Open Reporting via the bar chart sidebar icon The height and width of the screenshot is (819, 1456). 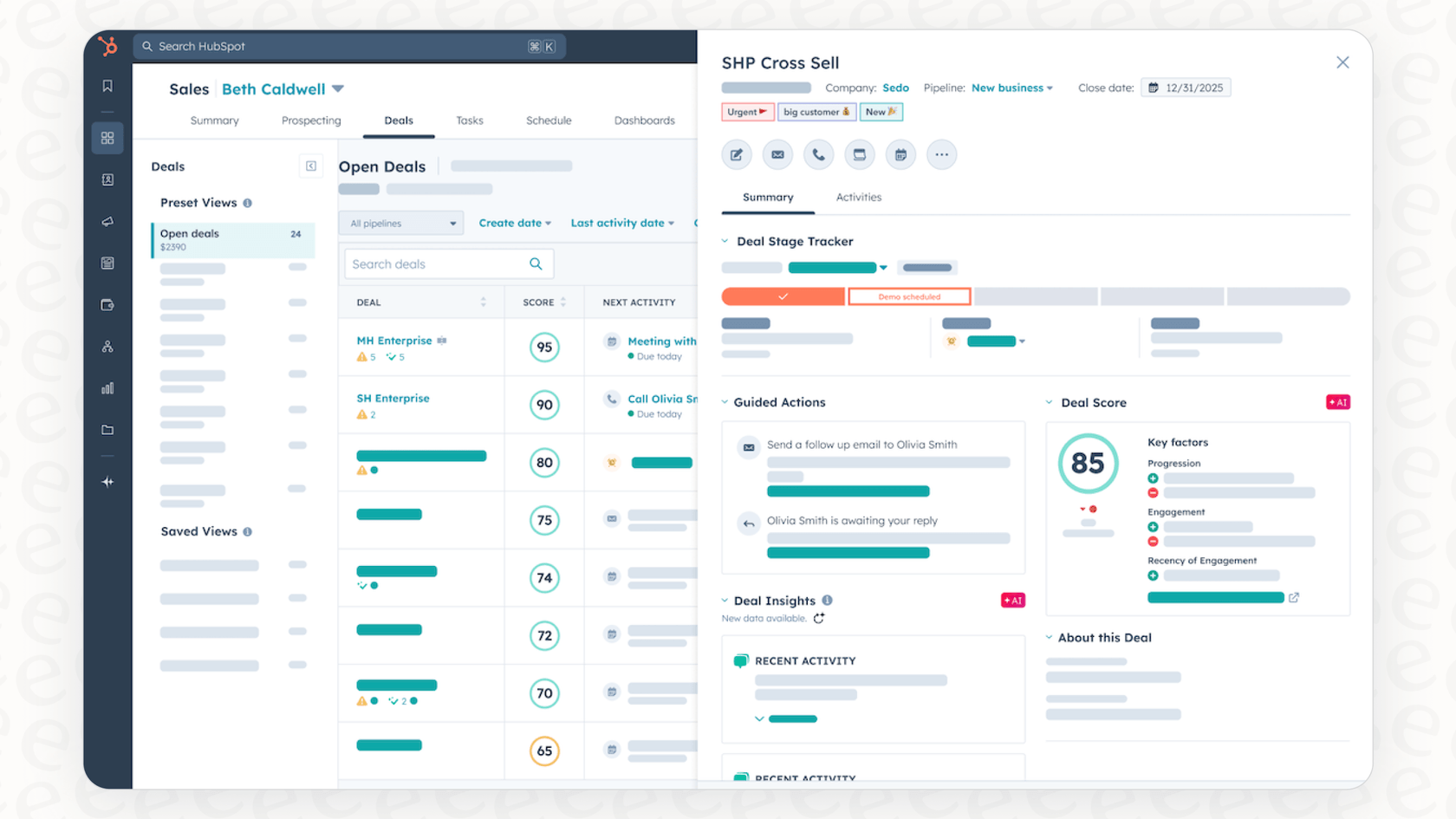[107, 387]
